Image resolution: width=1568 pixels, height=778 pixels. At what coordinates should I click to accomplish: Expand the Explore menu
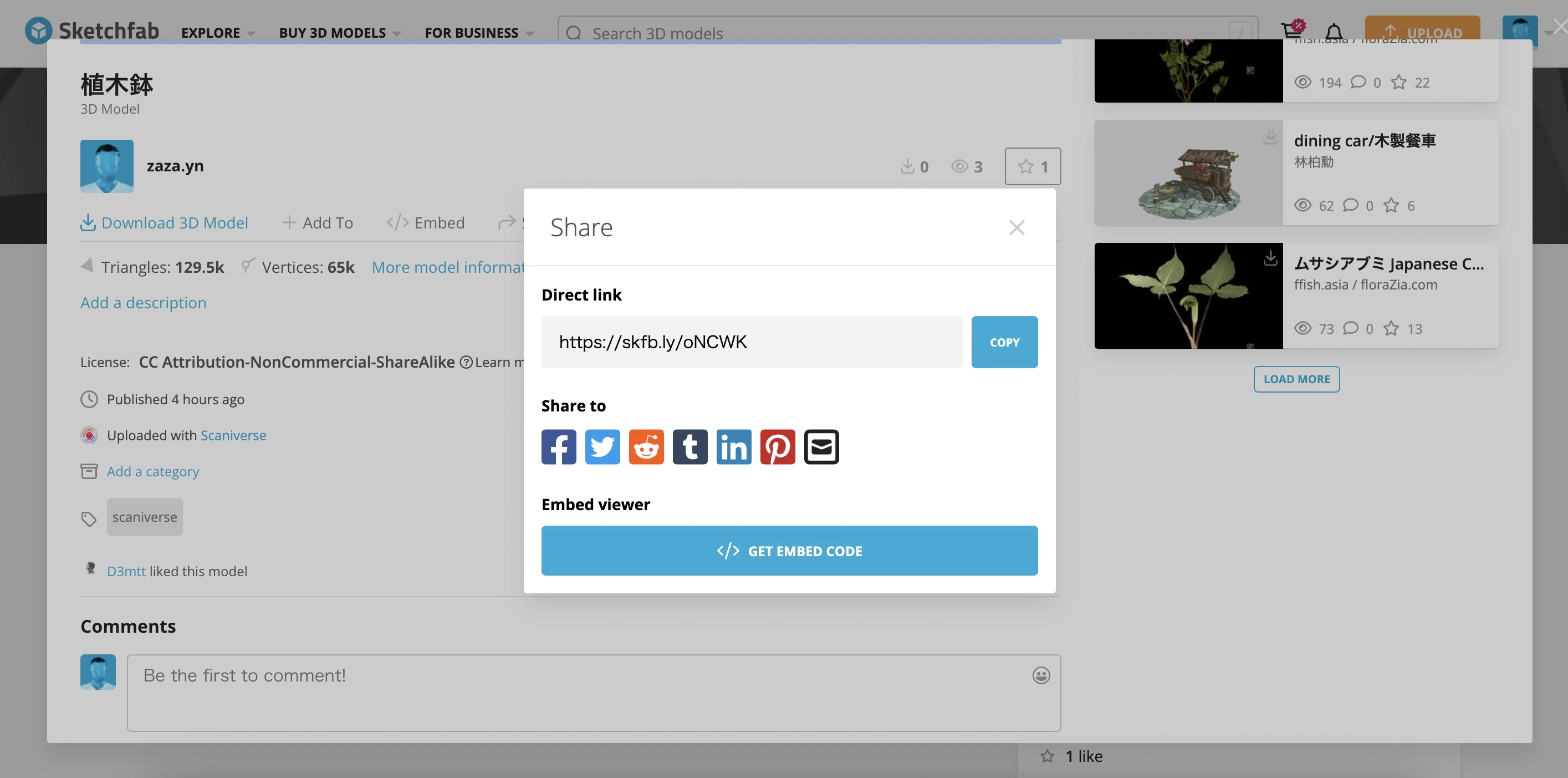217,33
